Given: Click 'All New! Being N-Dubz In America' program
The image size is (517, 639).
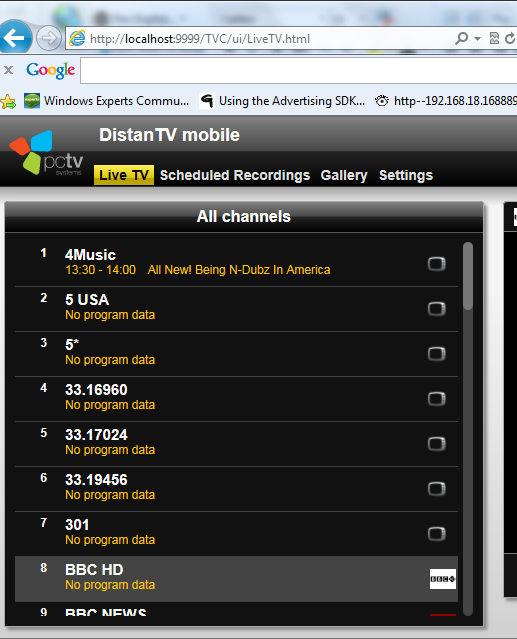Looking at the screenshot, I should click(x=239, y=270).
